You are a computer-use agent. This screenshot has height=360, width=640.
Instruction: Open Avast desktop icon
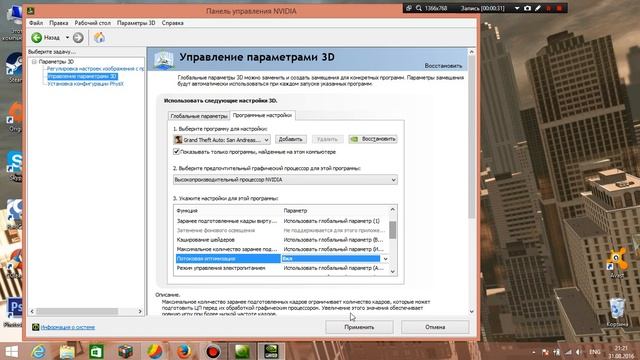(x=617, y=263)
